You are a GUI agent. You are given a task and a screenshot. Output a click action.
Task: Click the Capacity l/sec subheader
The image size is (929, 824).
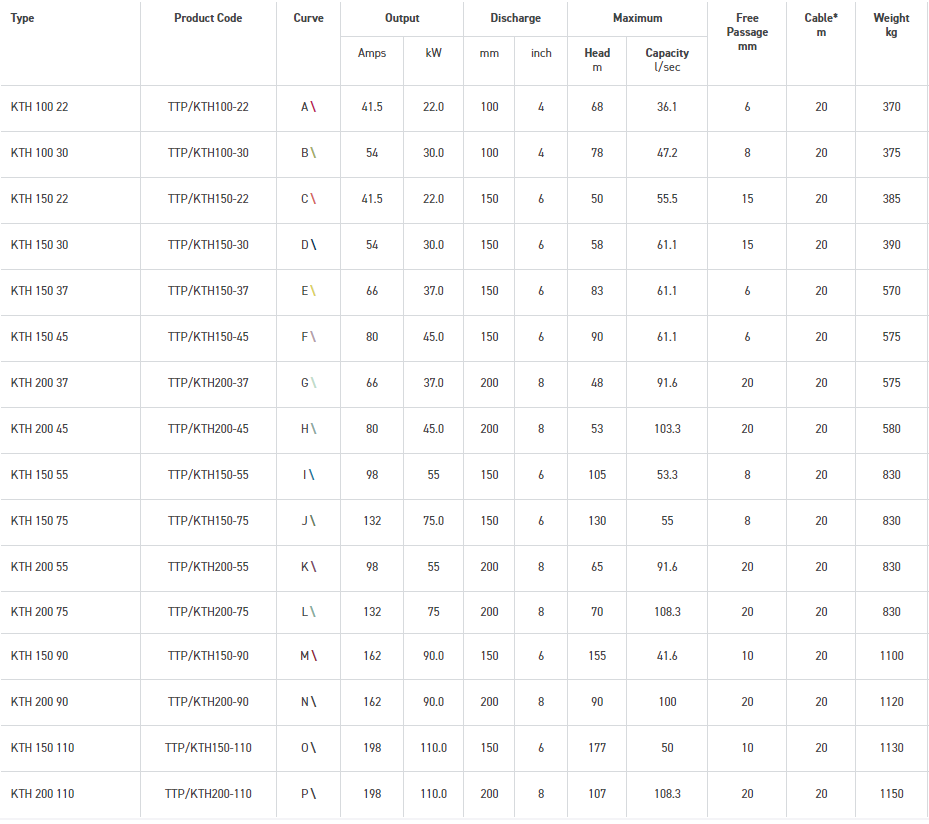(667, 60)
